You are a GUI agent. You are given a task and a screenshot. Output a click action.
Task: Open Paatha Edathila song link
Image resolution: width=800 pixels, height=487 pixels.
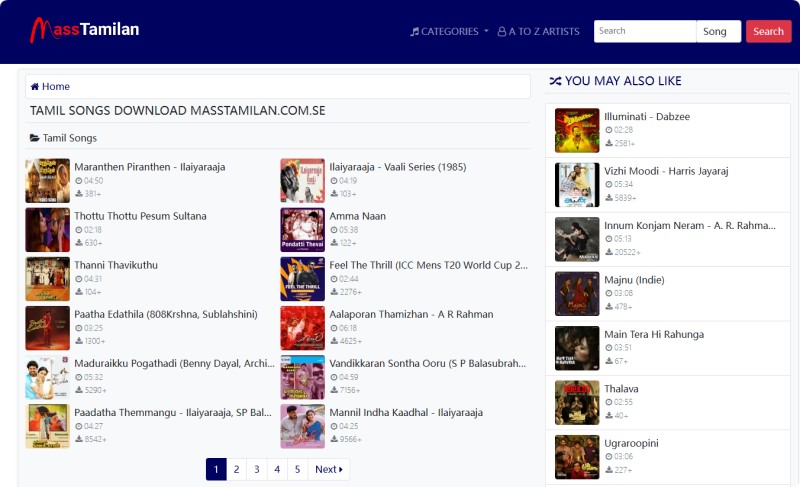(166, 314)
